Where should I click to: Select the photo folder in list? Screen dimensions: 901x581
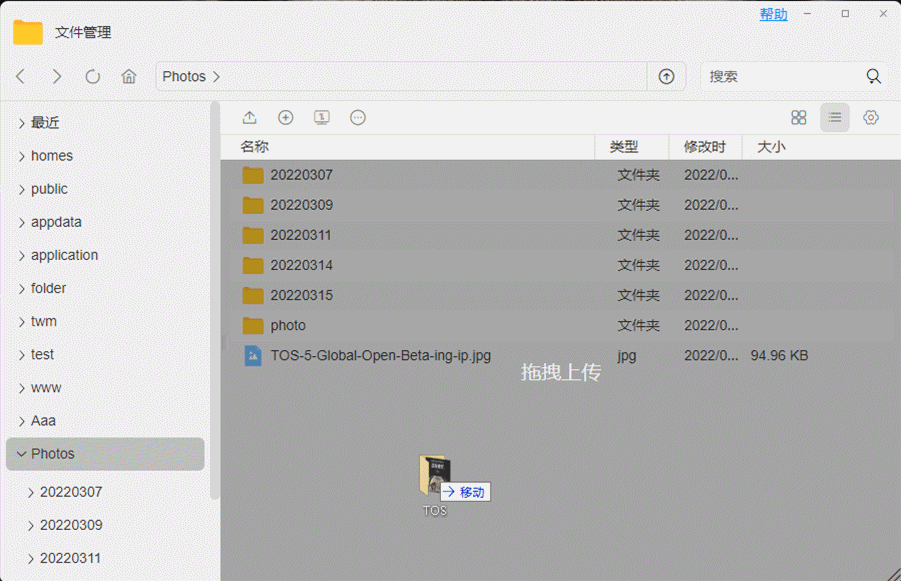[288, 325]
